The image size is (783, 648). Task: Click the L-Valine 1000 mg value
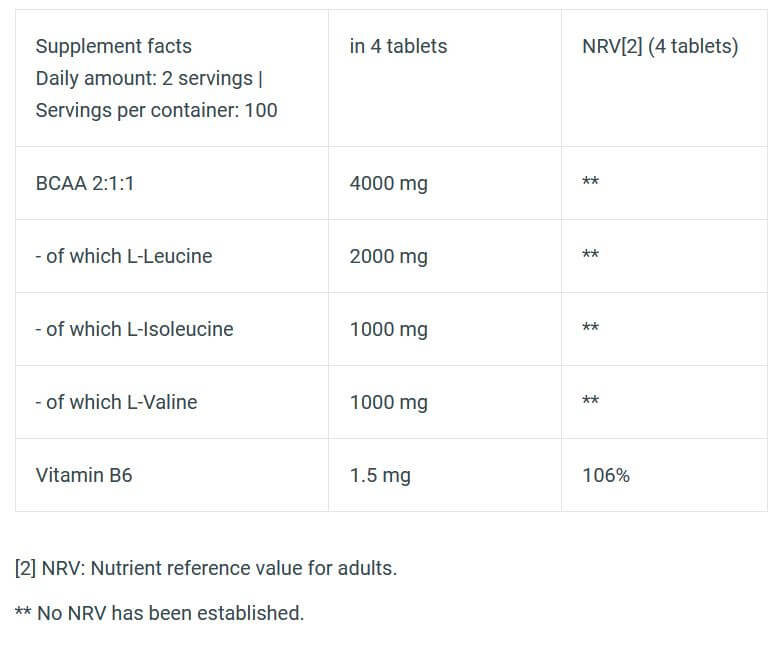click(x=388, y=402)
